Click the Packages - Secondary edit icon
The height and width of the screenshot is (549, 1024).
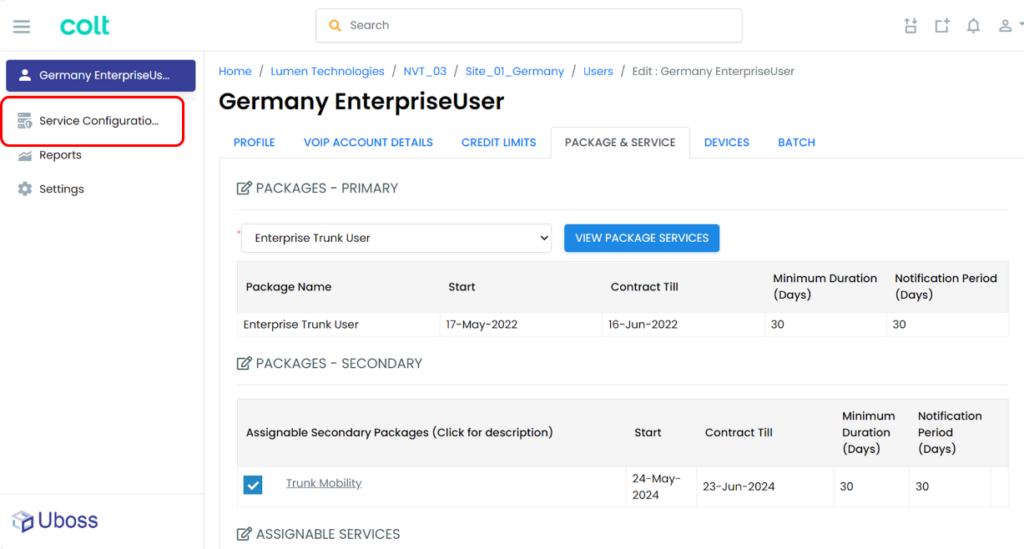244,363
